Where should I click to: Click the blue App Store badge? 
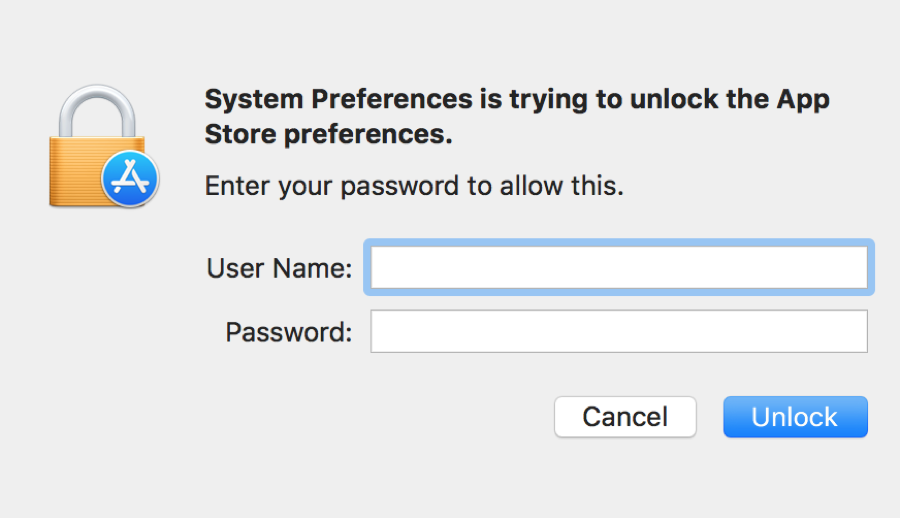[x=130, y=181]
